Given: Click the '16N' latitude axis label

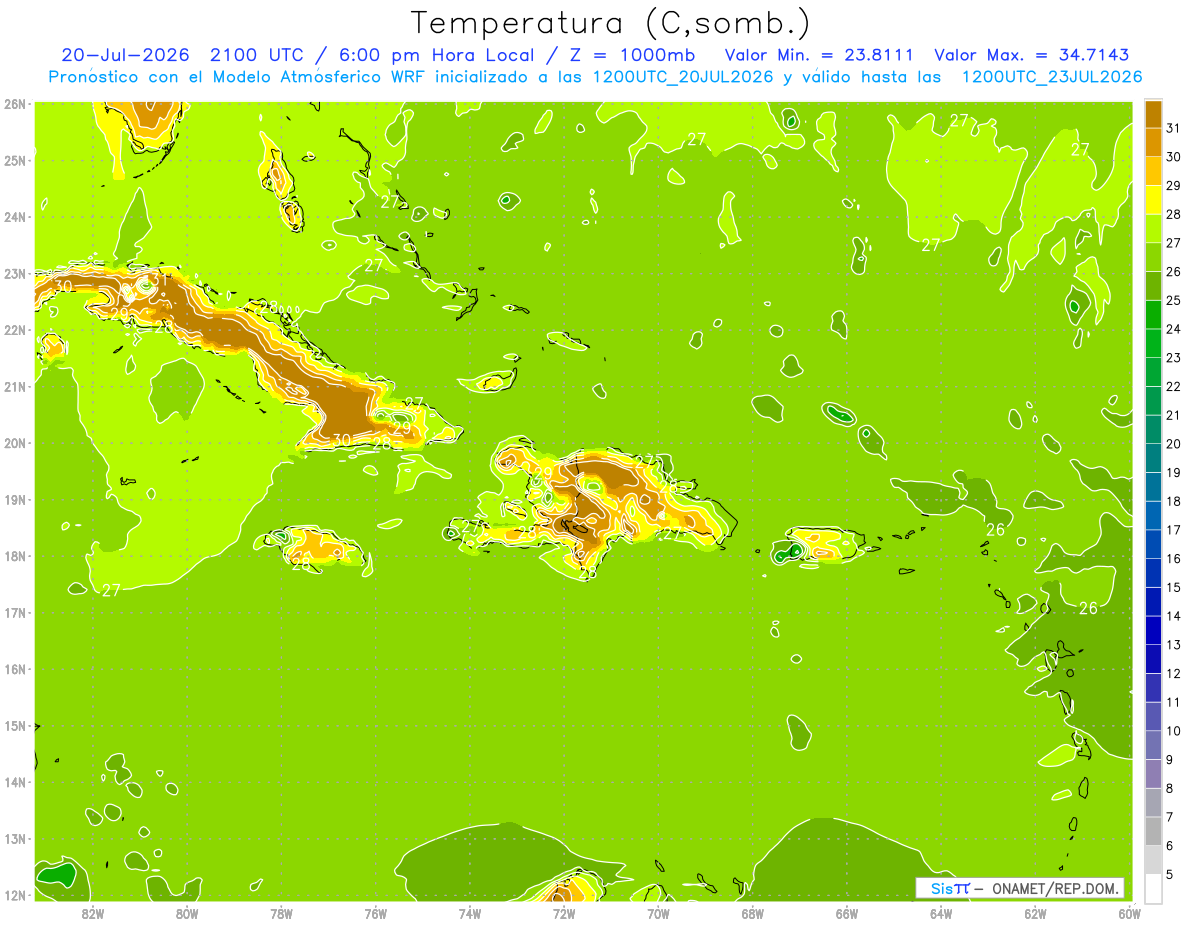Looking at the screenshot, I should pos(15,669).
